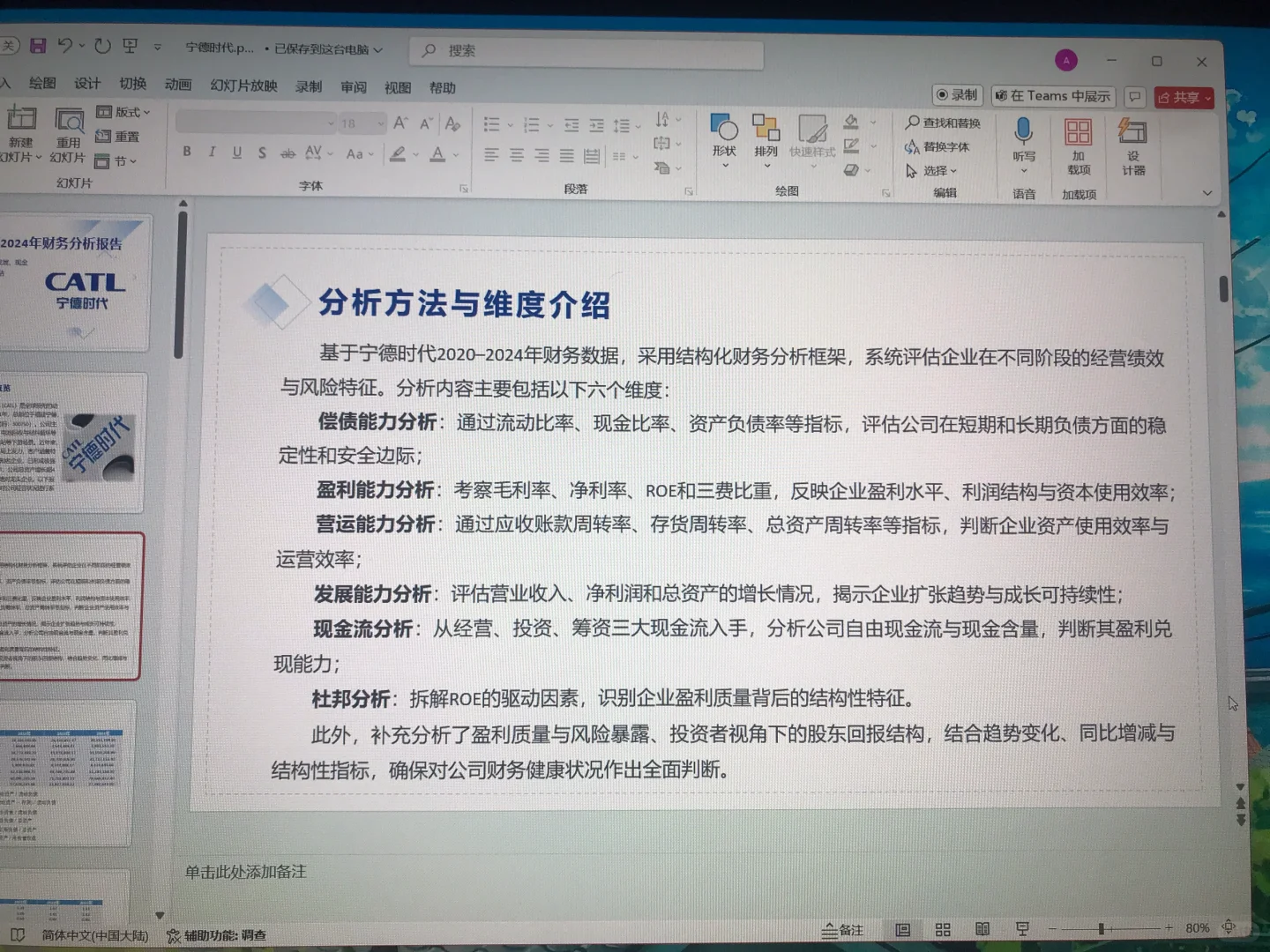Expand the Select (选择) dropdown
Screen dimensions: 1270x952
(930, 170)
